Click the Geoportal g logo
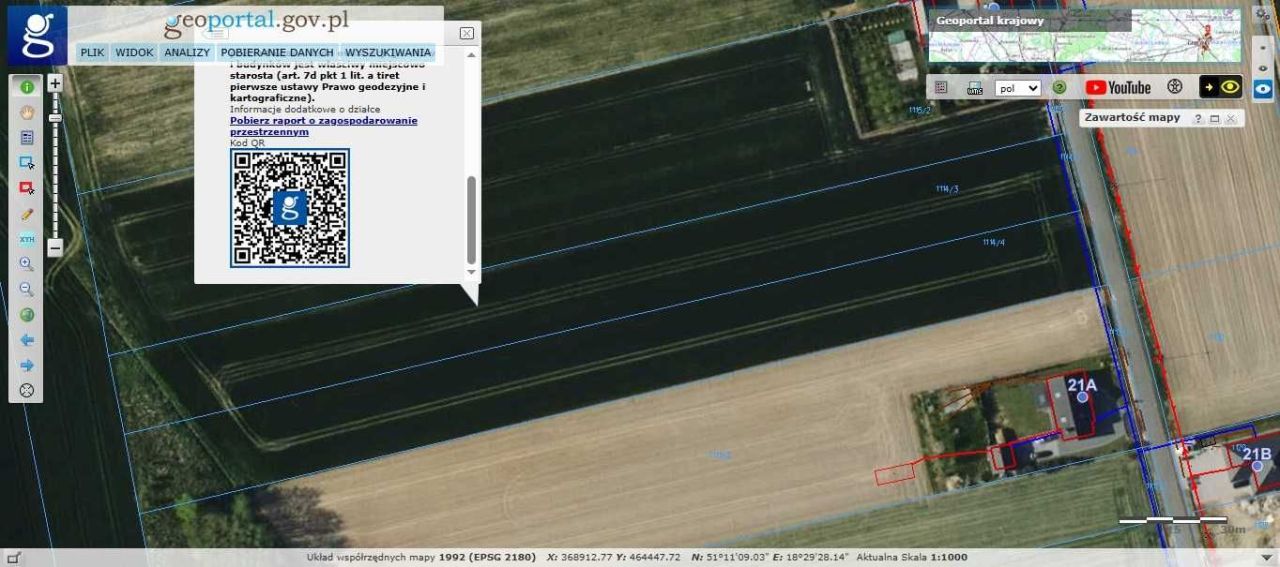The height and width of the screenshot is (567, 1280). click(38, 35)
